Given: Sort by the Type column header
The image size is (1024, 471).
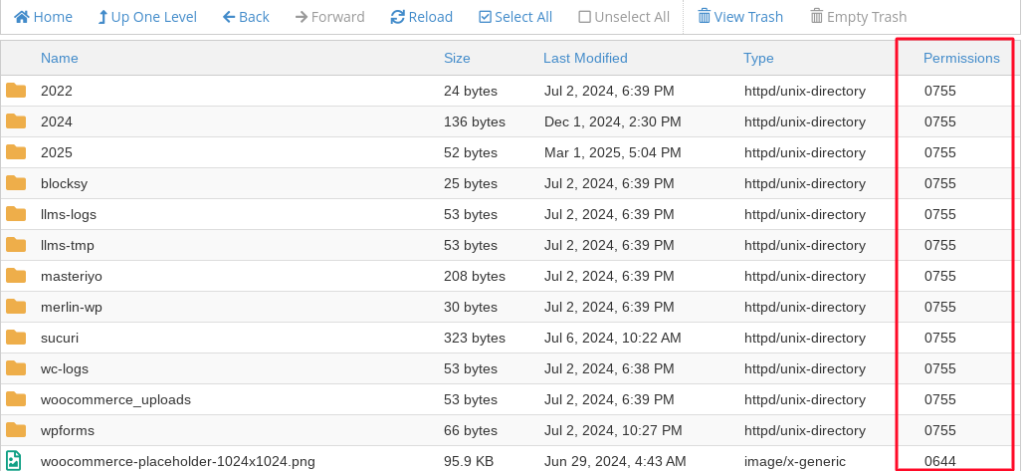Looking at the screenshot, I should tap(758, 58).
